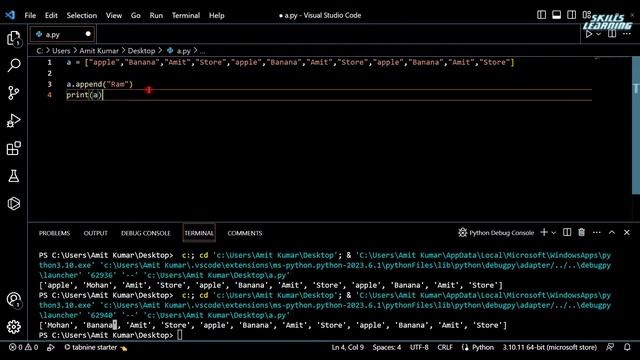Click the tabnine starter status item
The height and width of the screenshot is (360, 640).
96,347
